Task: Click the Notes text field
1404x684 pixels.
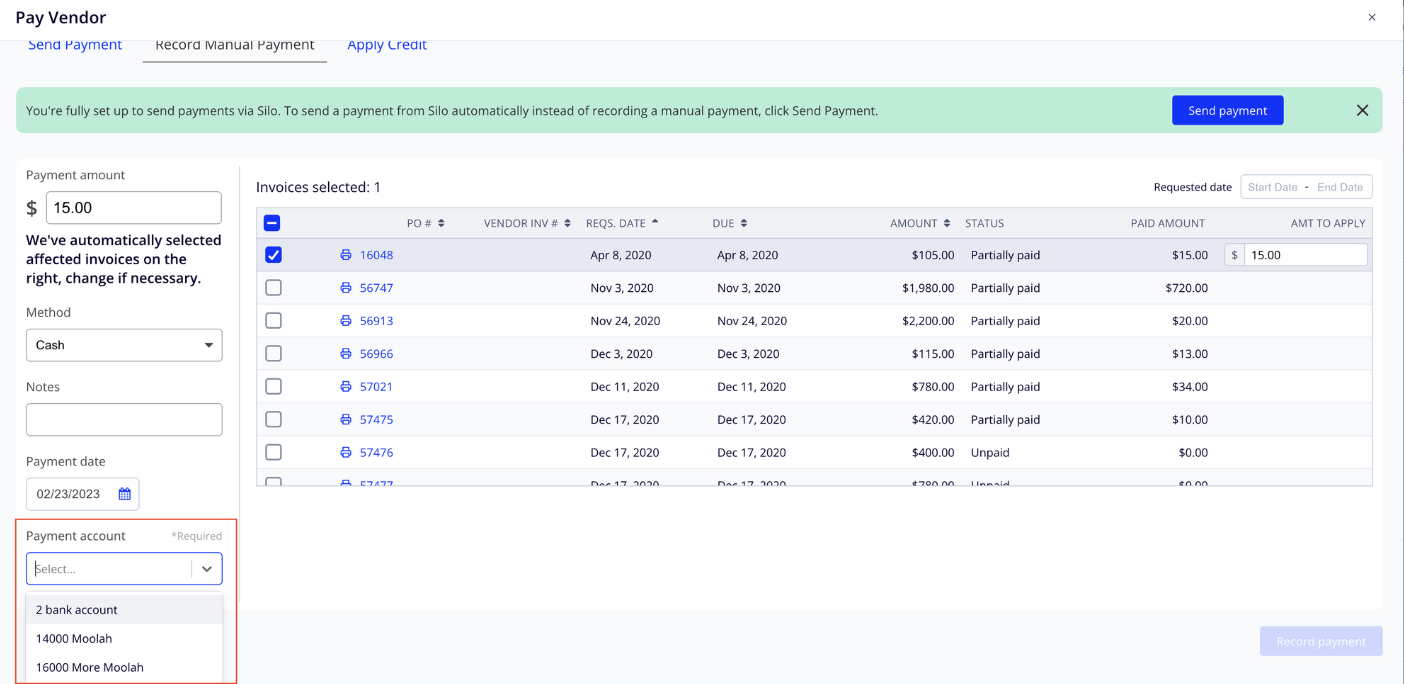Action: click(x=124, y=420)
